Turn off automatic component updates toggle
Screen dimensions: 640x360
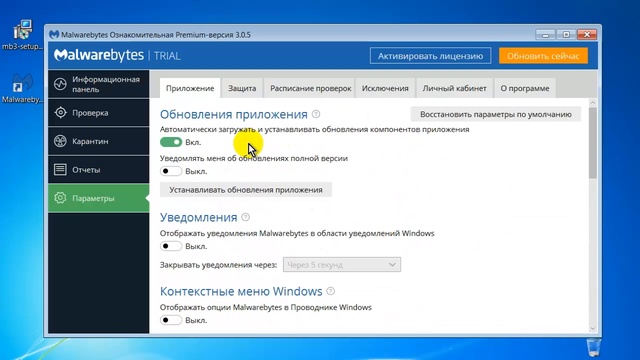coord(171,142)
